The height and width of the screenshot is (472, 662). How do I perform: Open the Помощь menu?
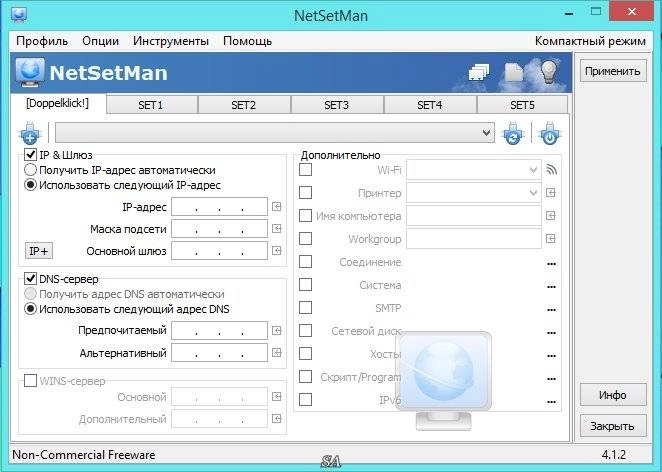247,41
